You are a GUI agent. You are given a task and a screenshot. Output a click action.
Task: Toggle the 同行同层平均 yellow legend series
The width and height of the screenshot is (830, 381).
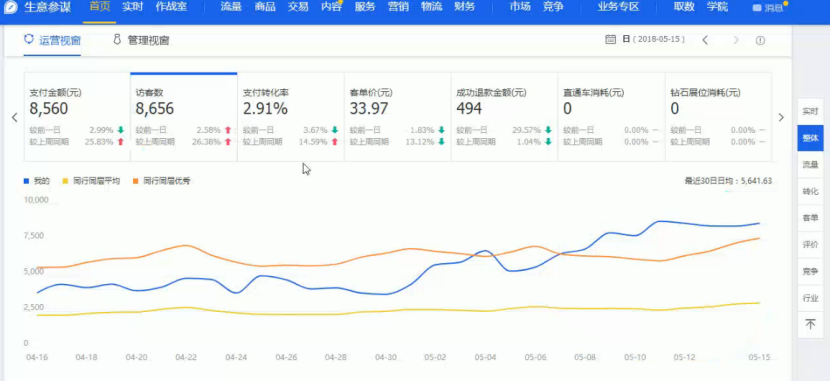[x=91, y=181]
